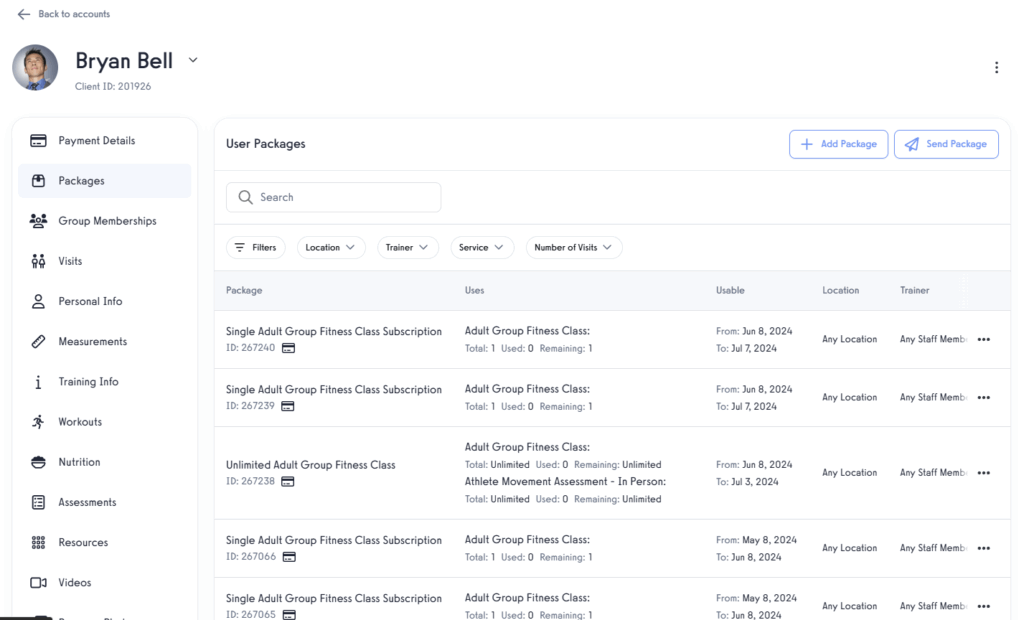Viewport: 1024px width, 620px height.
Task: Open the Filters panel
Action: [x=256, y=247]
